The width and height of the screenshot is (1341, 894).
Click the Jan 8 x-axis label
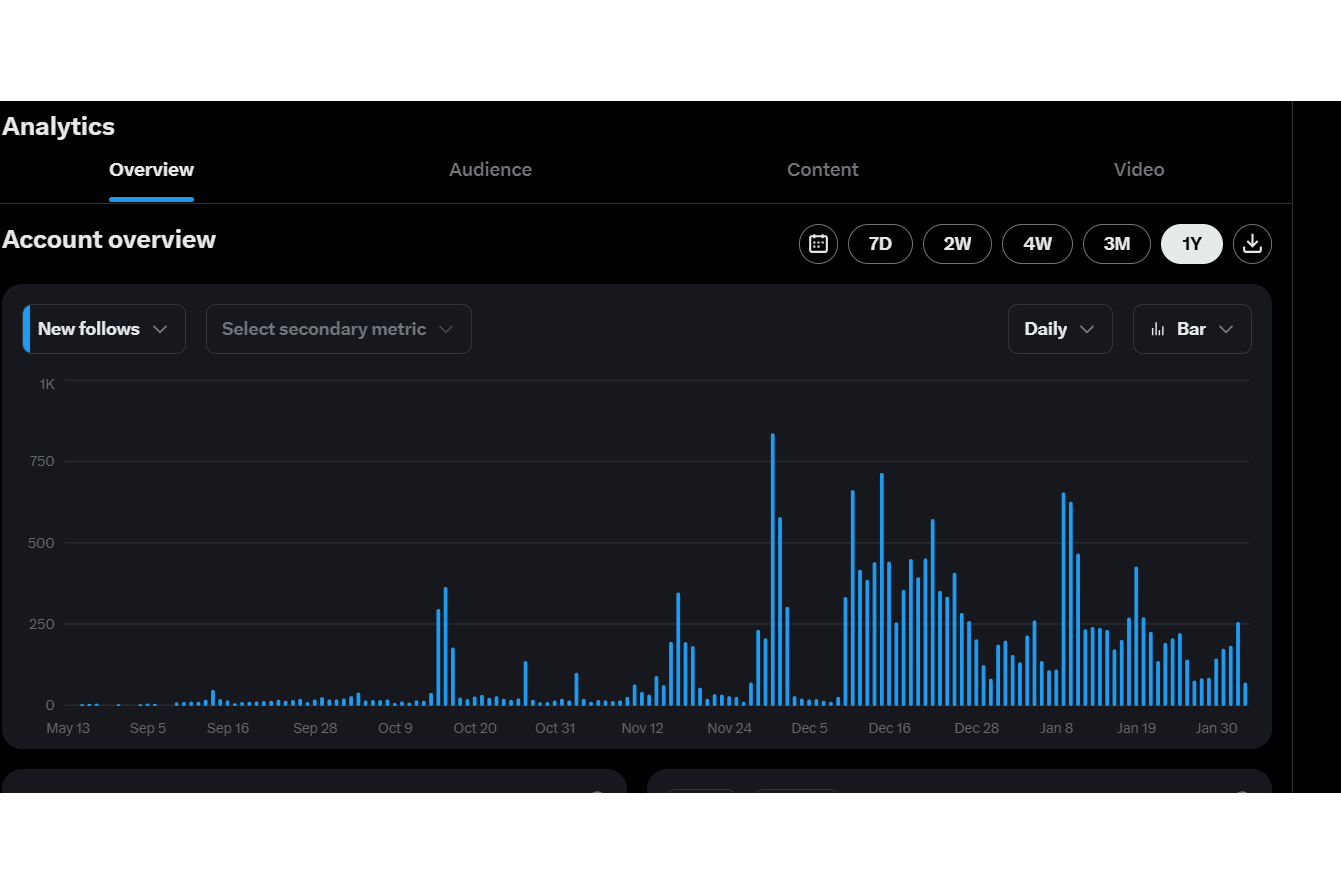tap(1057, 728)
